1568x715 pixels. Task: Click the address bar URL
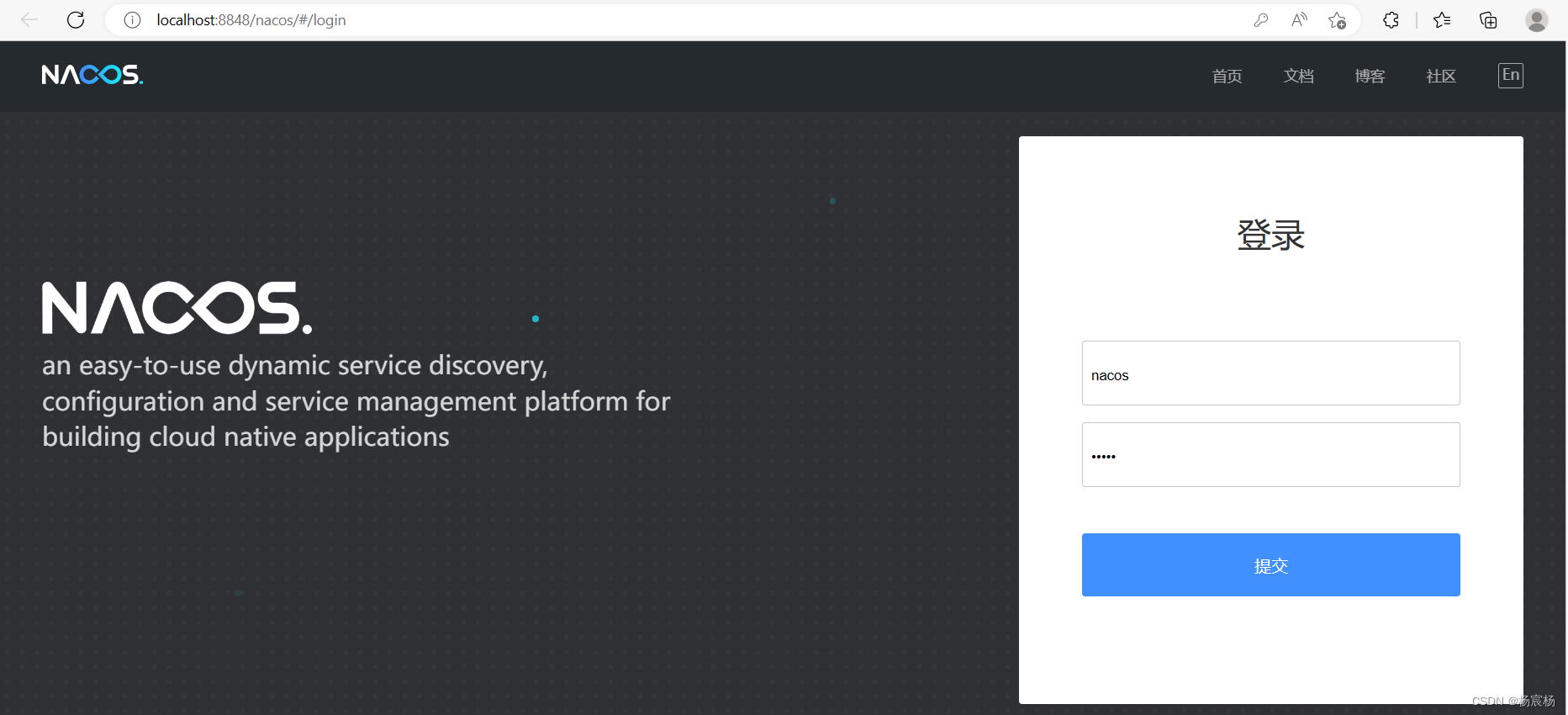251,20
